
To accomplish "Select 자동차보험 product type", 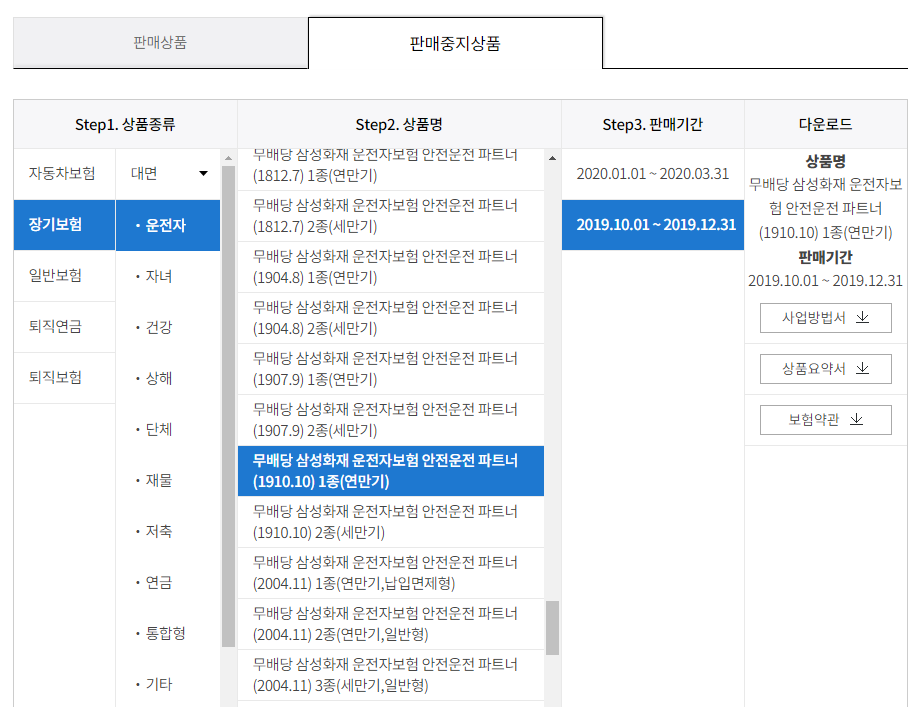I will point(64,174).
